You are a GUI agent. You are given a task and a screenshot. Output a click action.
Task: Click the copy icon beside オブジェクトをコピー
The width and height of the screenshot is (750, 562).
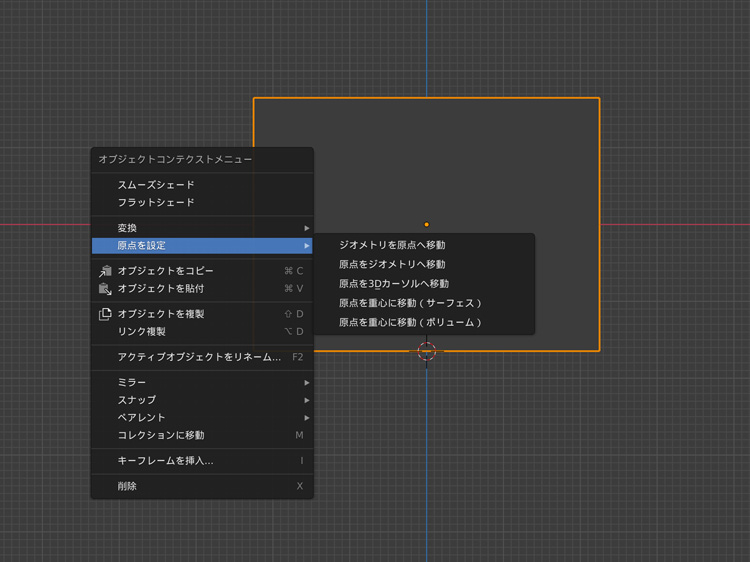pyautogui.click(x=105, y=271)
